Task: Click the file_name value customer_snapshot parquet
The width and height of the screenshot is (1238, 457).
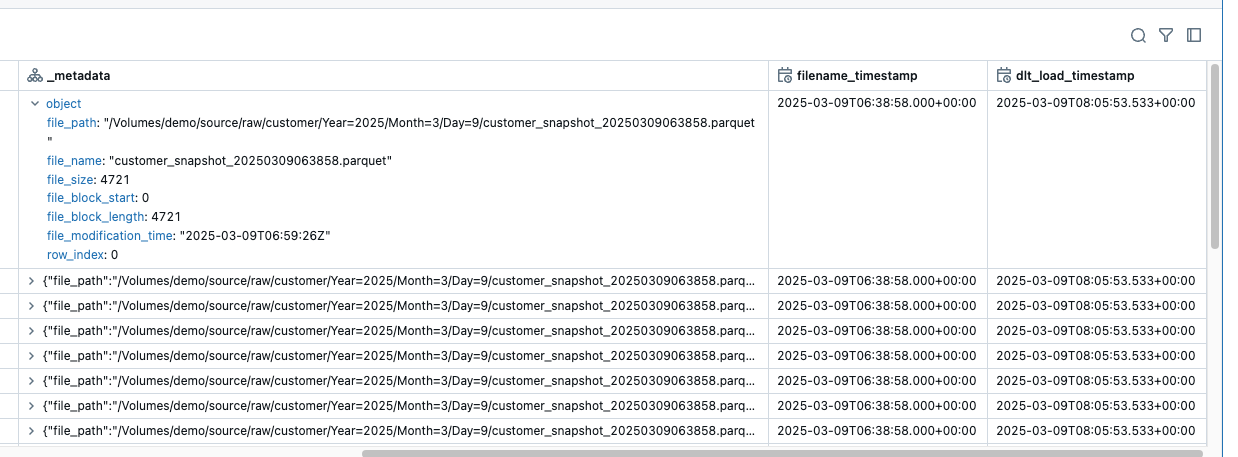Action: click(250, 161)
